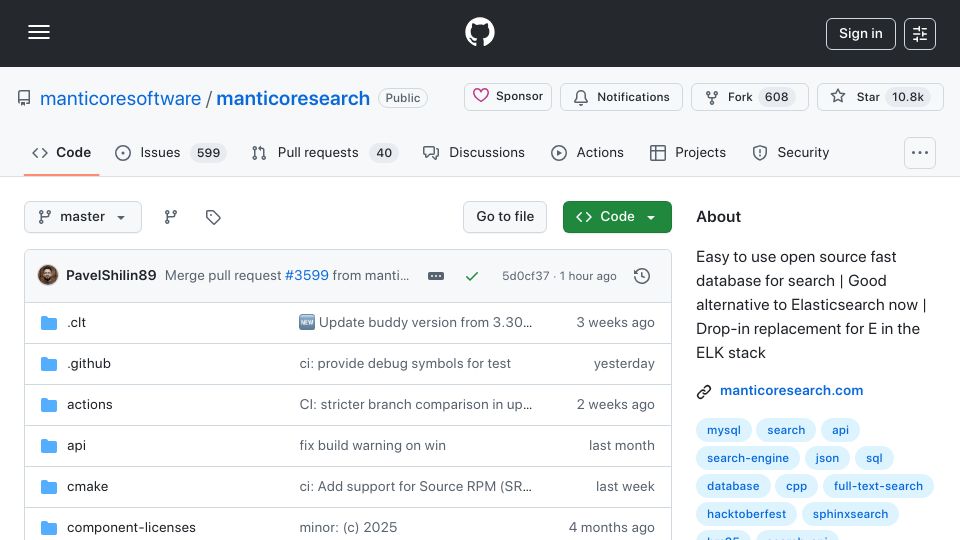Open 'fix build warning on win' commit
960x540 pixels.
372,446
